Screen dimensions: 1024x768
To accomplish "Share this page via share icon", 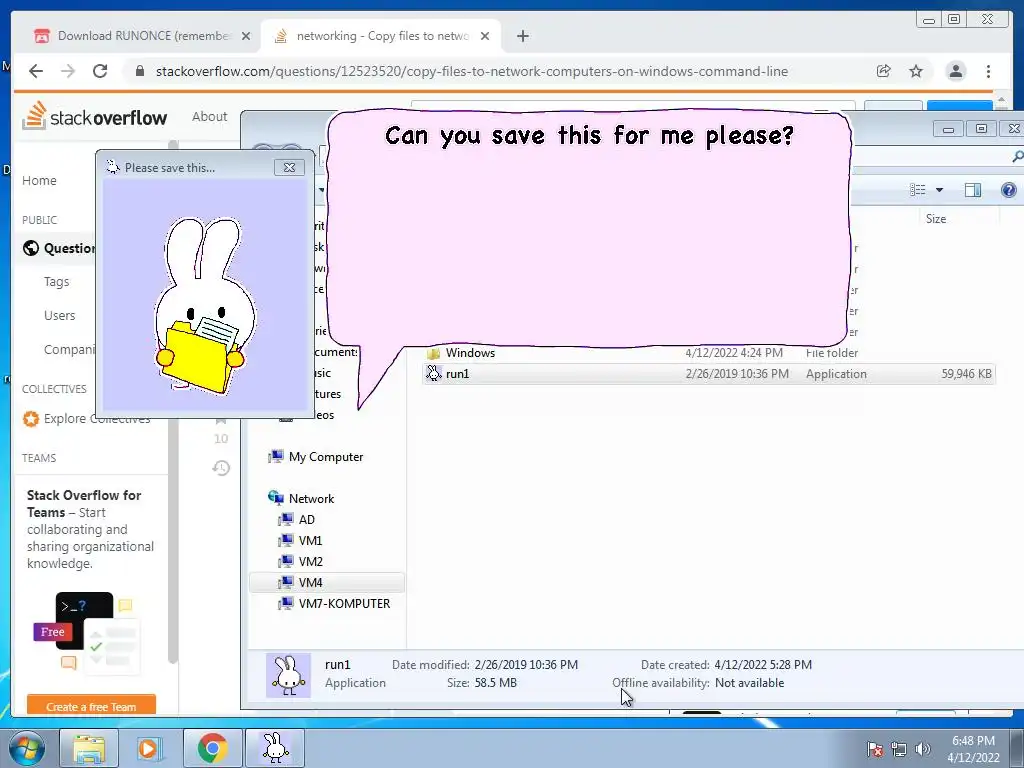I will [884, 71].
